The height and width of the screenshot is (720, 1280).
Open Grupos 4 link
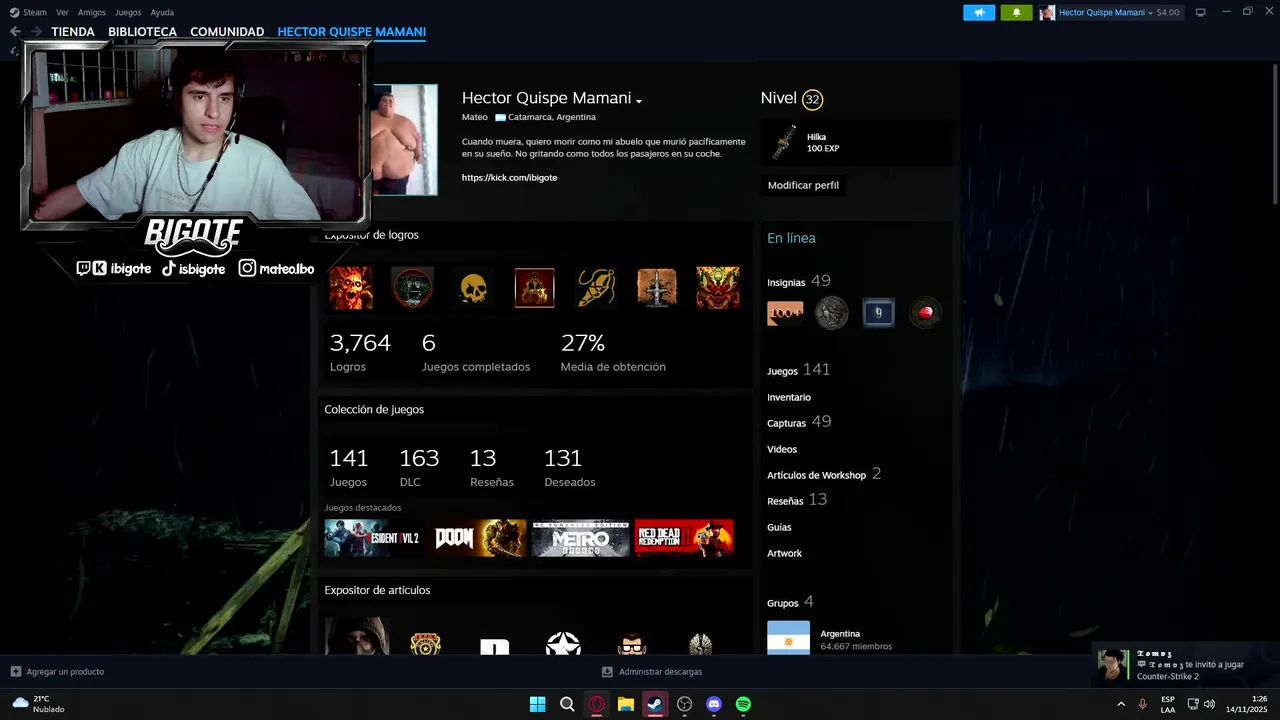(x=790, y=602)
